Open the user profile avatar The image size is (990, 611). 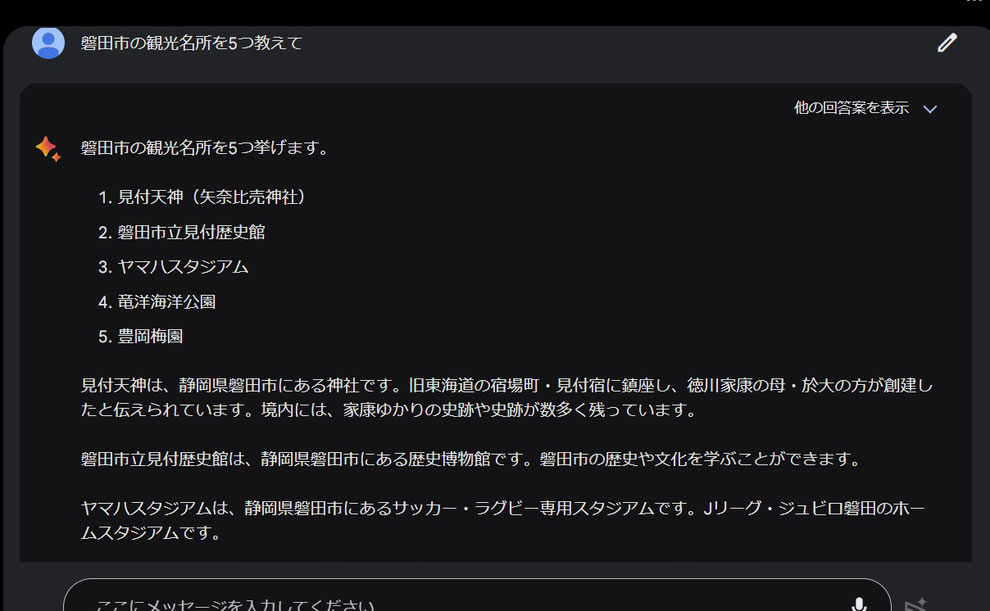point(48,43)
